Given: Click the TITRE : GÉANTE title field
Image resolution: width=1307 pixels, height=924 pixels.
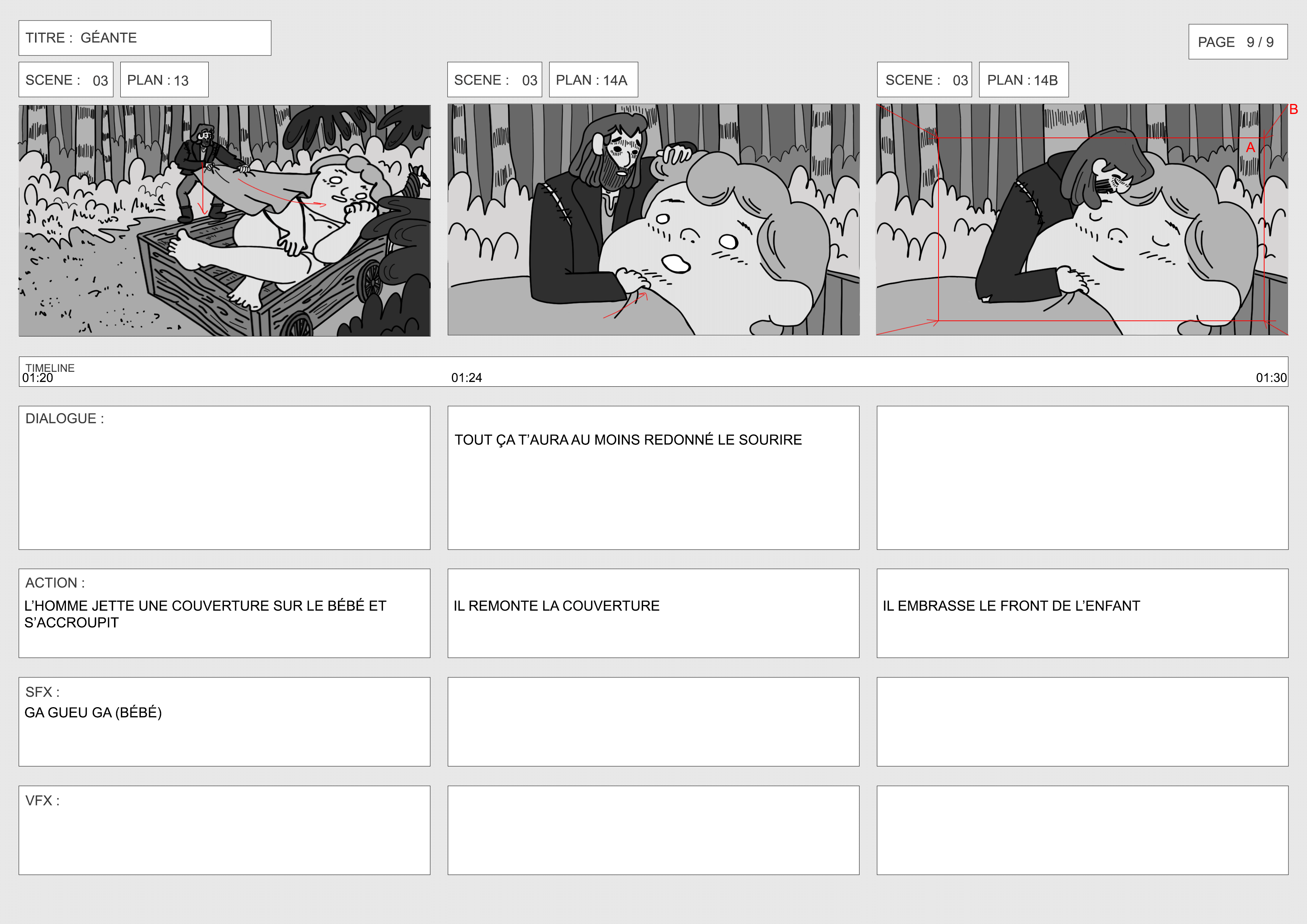Looking at the screenshot, I should 145,38.
